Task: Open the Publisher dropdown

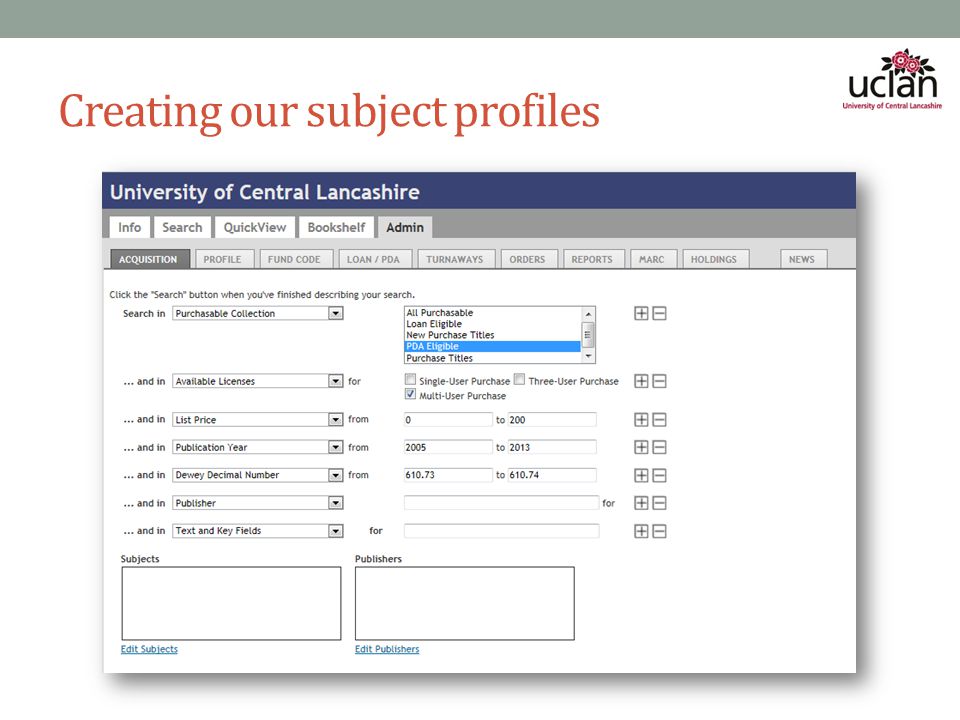Action: pyautogui.click(x=258, y=503)
